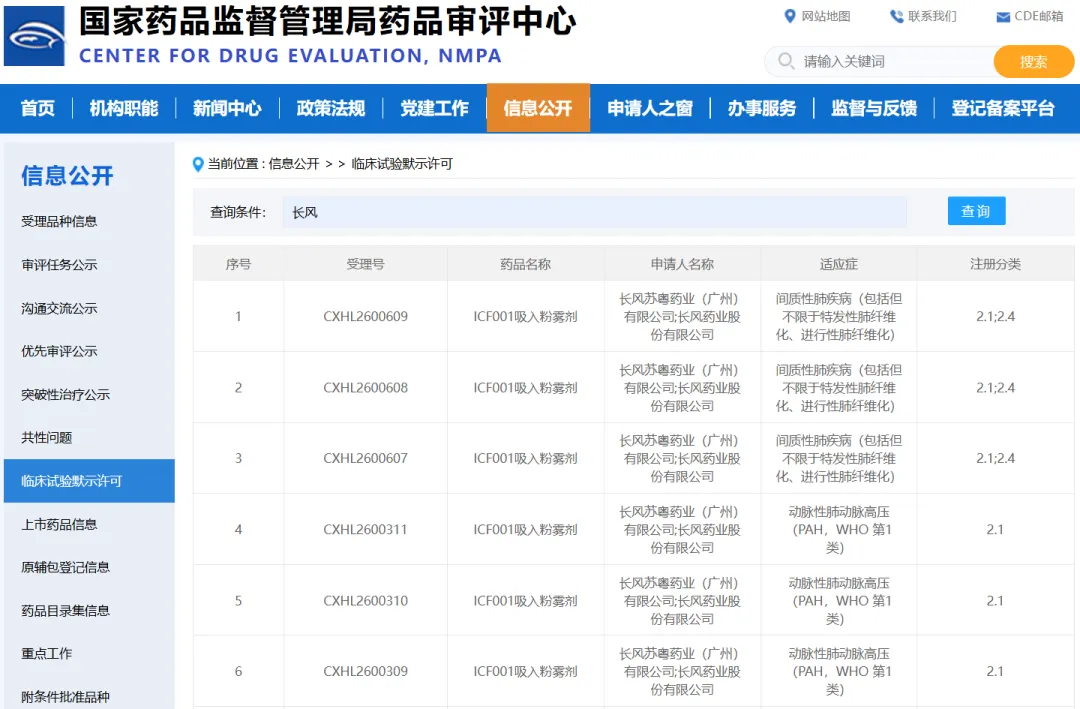Image resolution: width=1080 pixels, height=709 pixels.
Task: Click the 查询条件 input containing 长风
Action: [594, 212]
